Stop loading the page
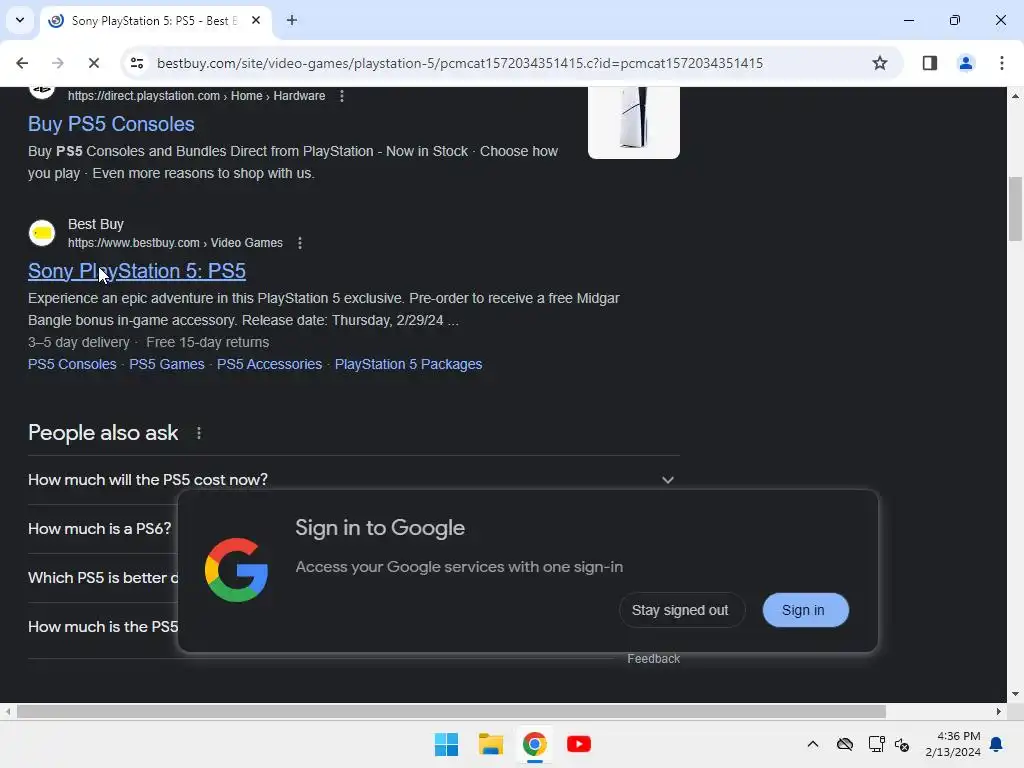 [93, 63]
